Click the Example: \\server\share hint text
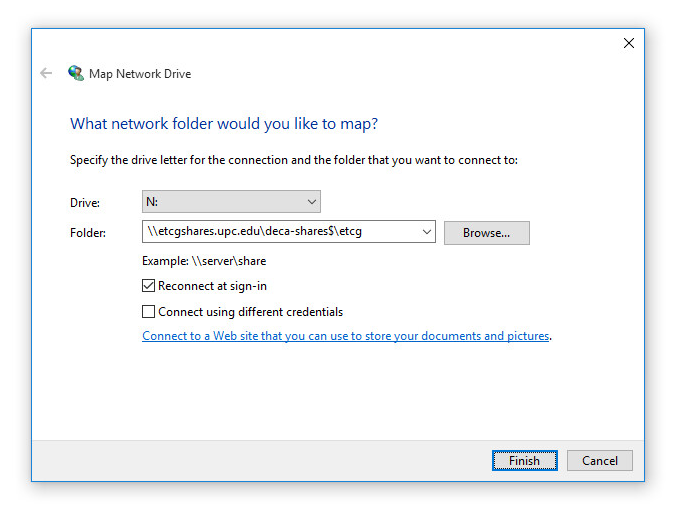This screenshot has width=692, height=513. (x=204, y=261)
